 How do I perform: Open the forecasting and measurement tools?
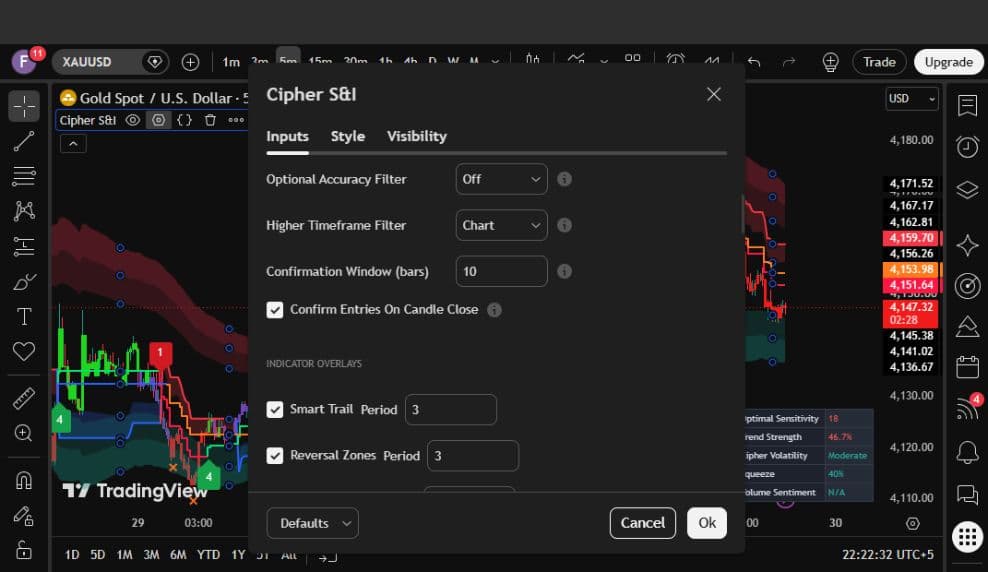pos(24,246)
